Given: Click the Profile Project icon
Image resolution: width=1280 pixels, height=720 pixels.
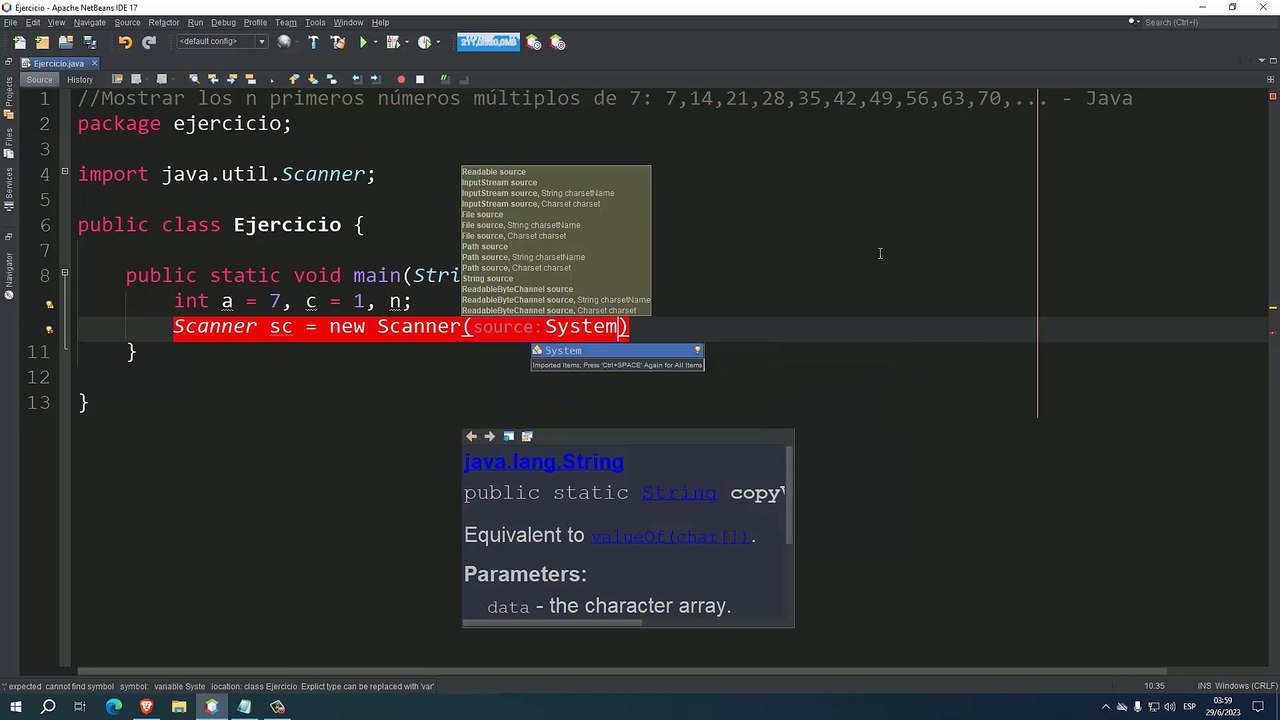Looking at the screenshot, I should pos(424,42).
